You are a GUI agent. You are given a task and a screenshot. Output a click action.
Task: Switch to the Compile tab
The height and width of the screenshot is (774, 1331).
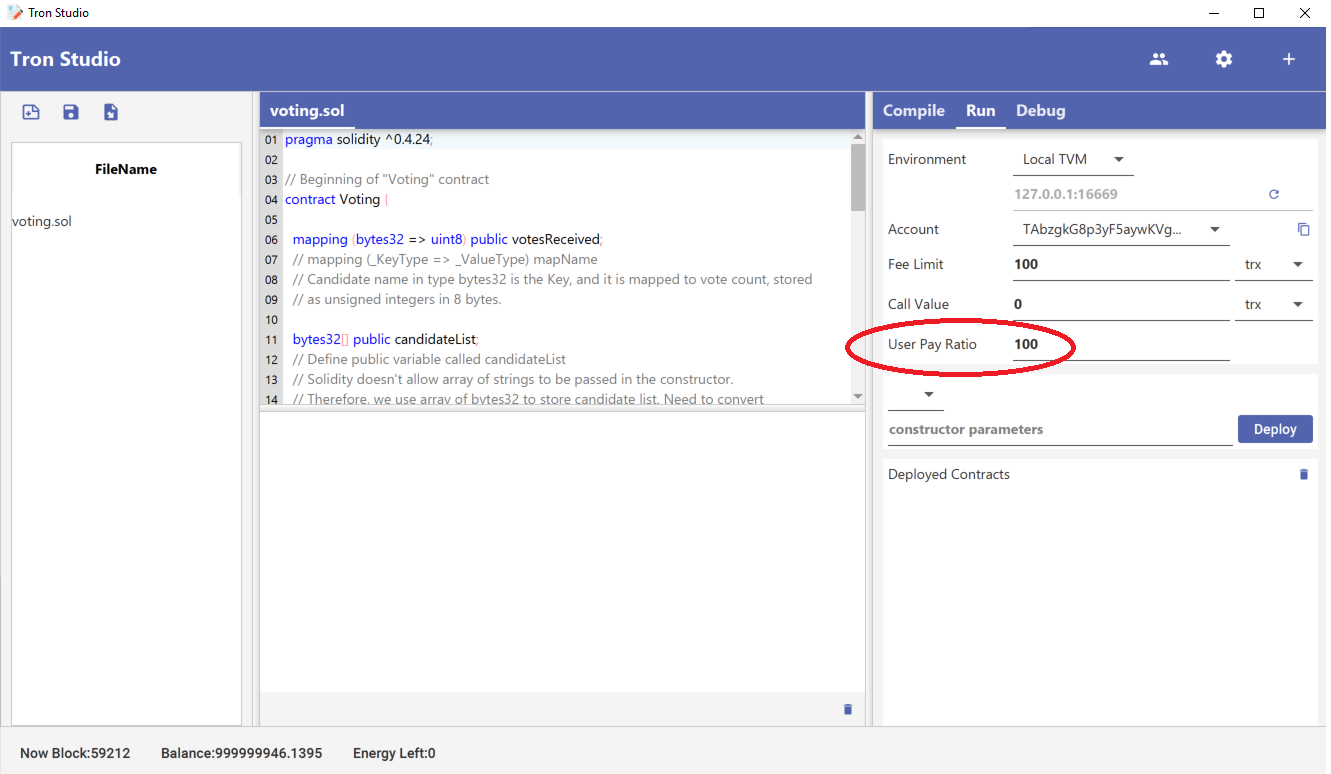[914, 111]
